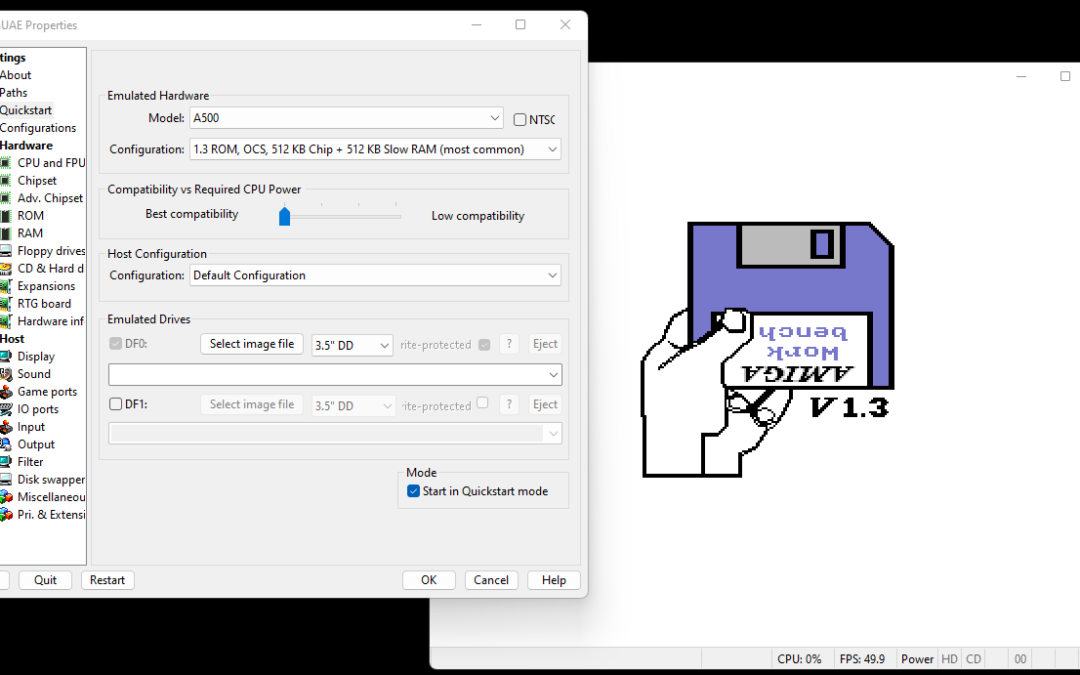This screenshot has width=1080, height=675.
Task: Select Adv. Chipset in the tree
Action: pos(50,198)
